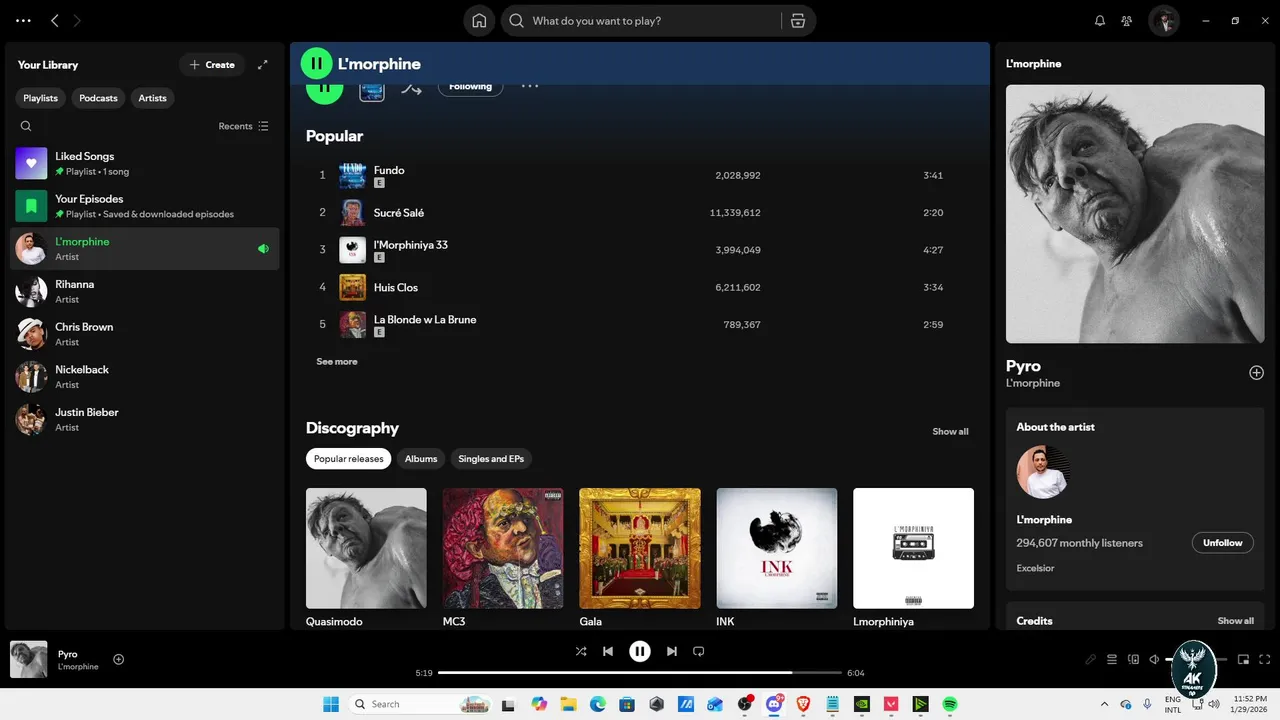
Task: Show the Friend Activity icon
Action: point(1127,21)
